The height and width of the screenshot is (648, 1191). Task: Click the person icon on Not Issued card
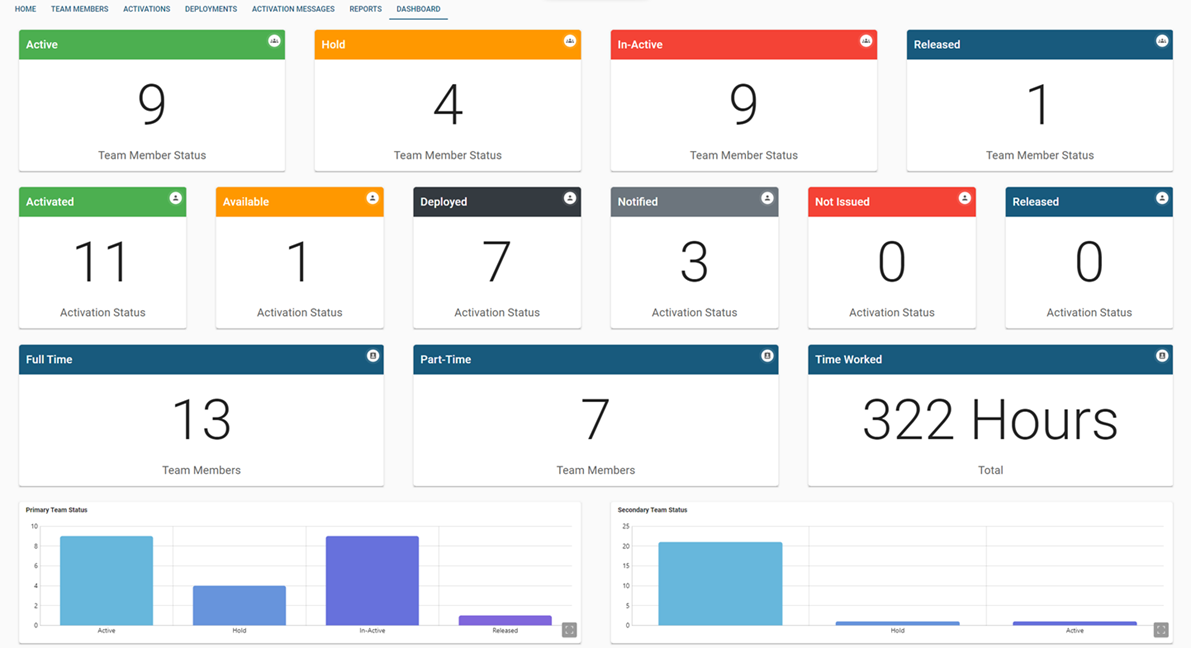[965, 198]
